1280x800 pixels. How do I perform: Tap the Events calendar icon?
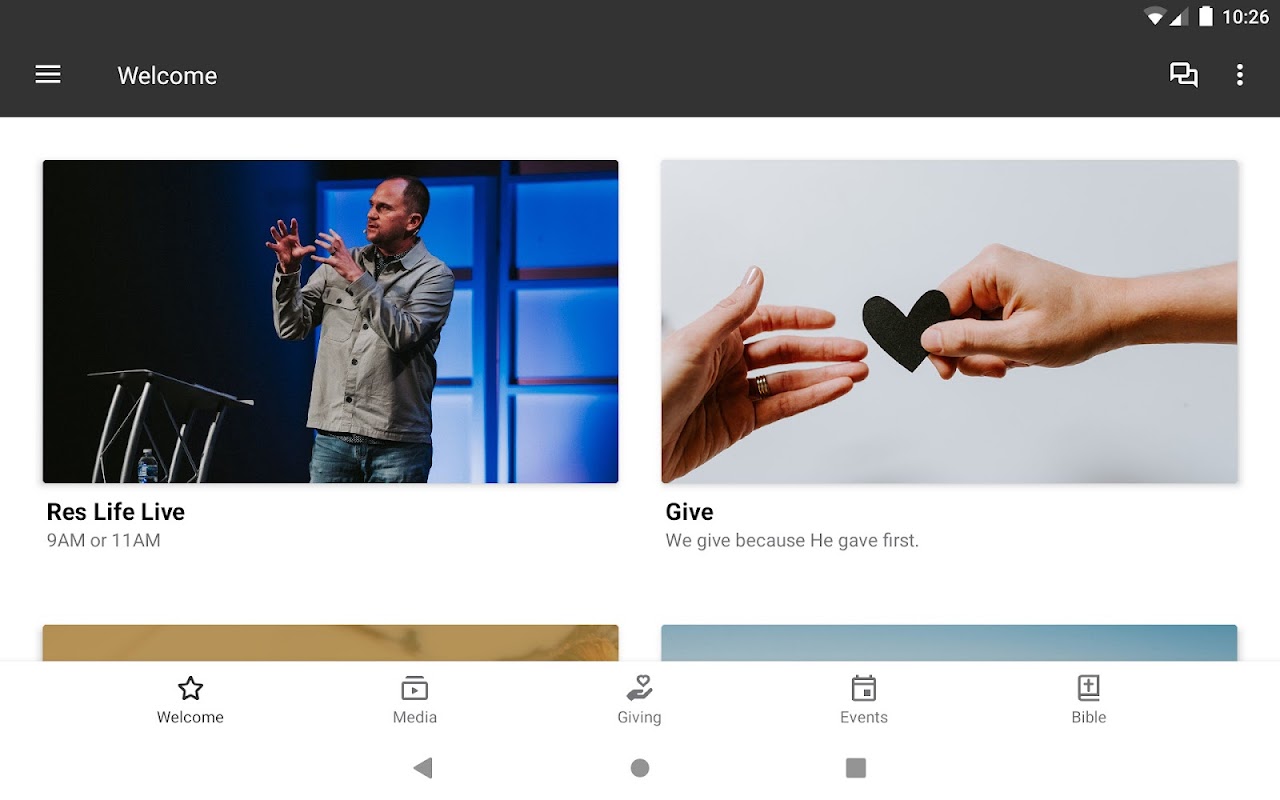[x=864, y=688]
